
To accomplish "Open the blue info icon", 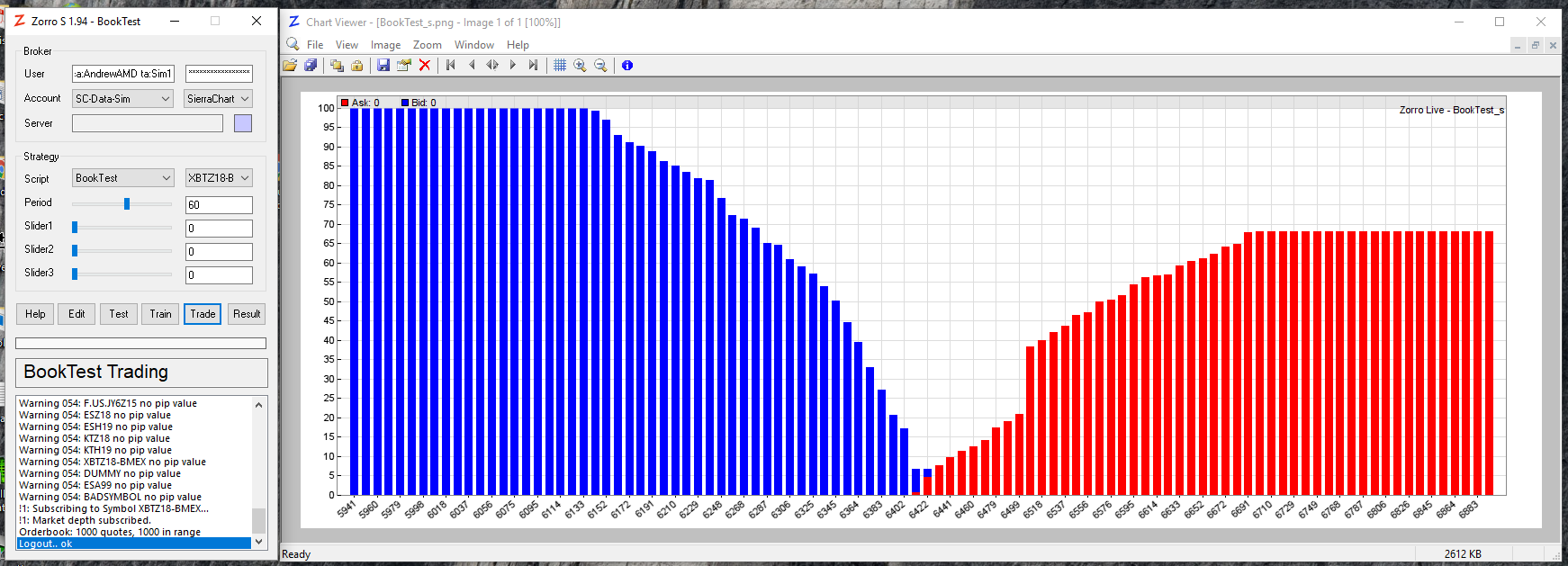I will [627, 66].
